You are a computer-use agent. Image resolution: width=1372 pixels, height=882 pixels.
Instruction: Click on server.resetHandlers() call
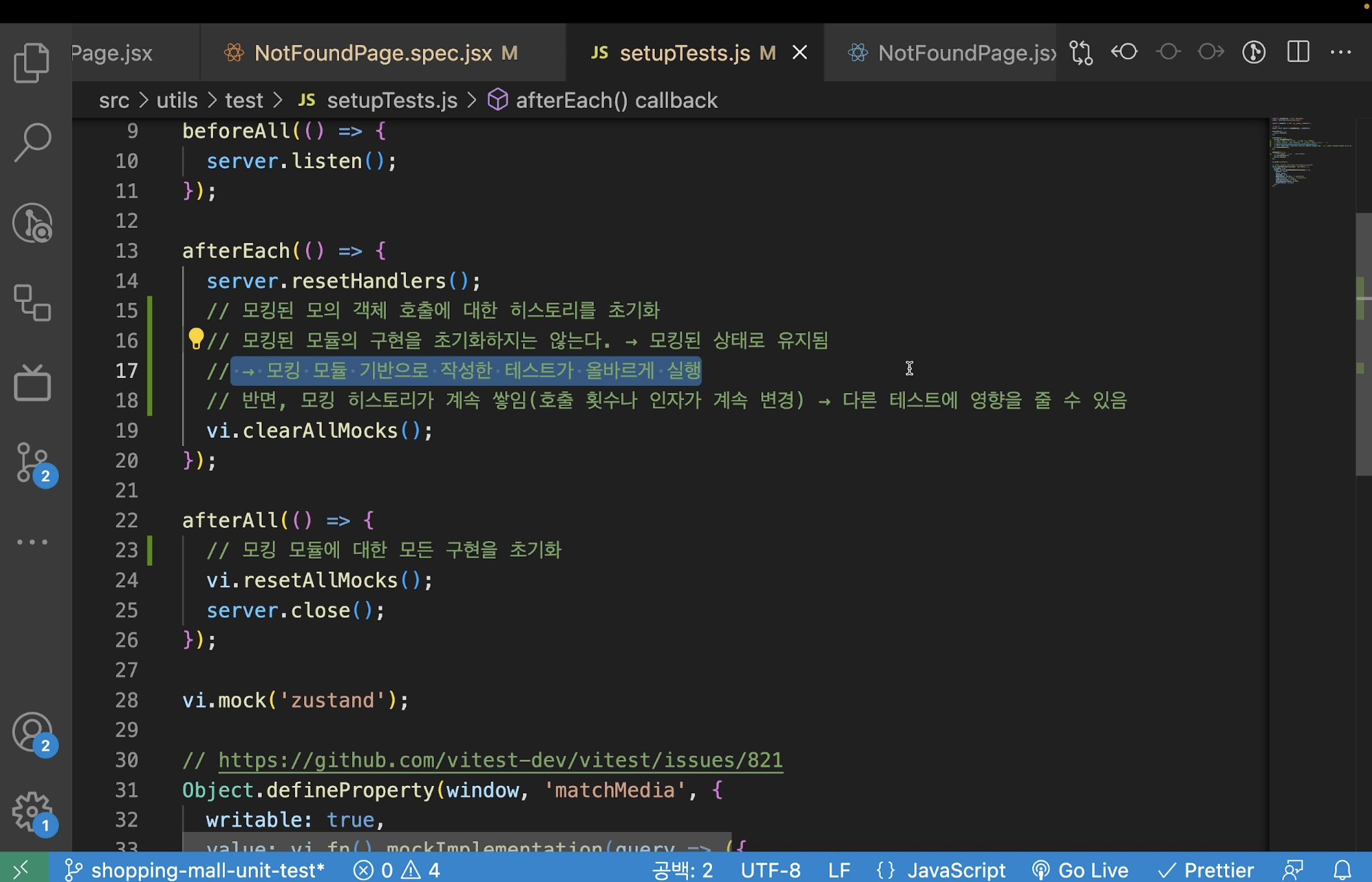(343, 281)
